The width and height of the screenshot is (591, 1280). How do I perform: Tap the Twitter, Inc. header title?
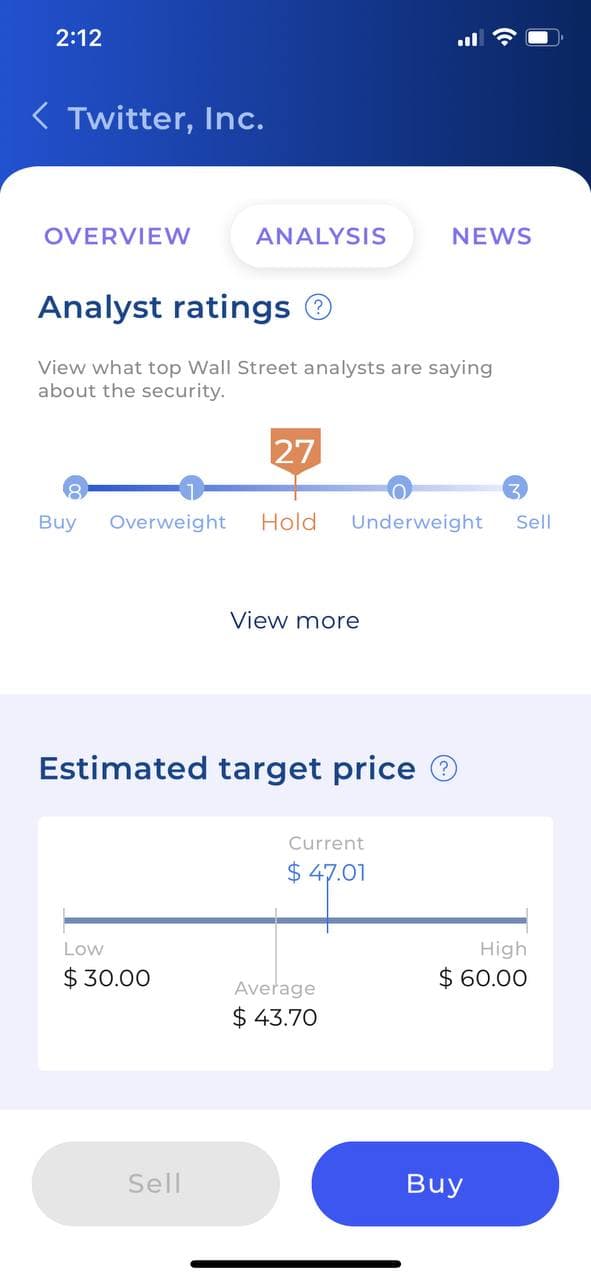166,119
